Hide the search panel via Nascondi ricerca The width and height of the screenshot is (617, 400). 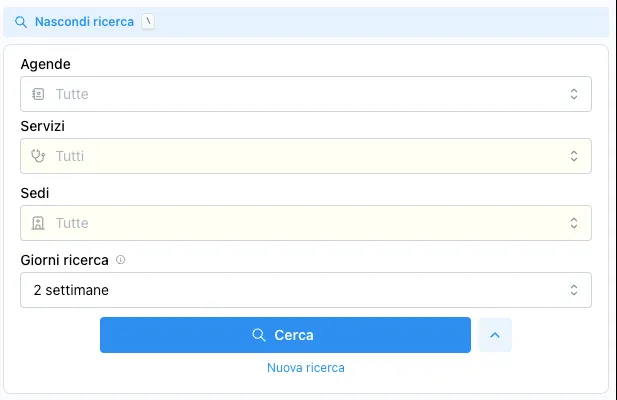point(84,22)
